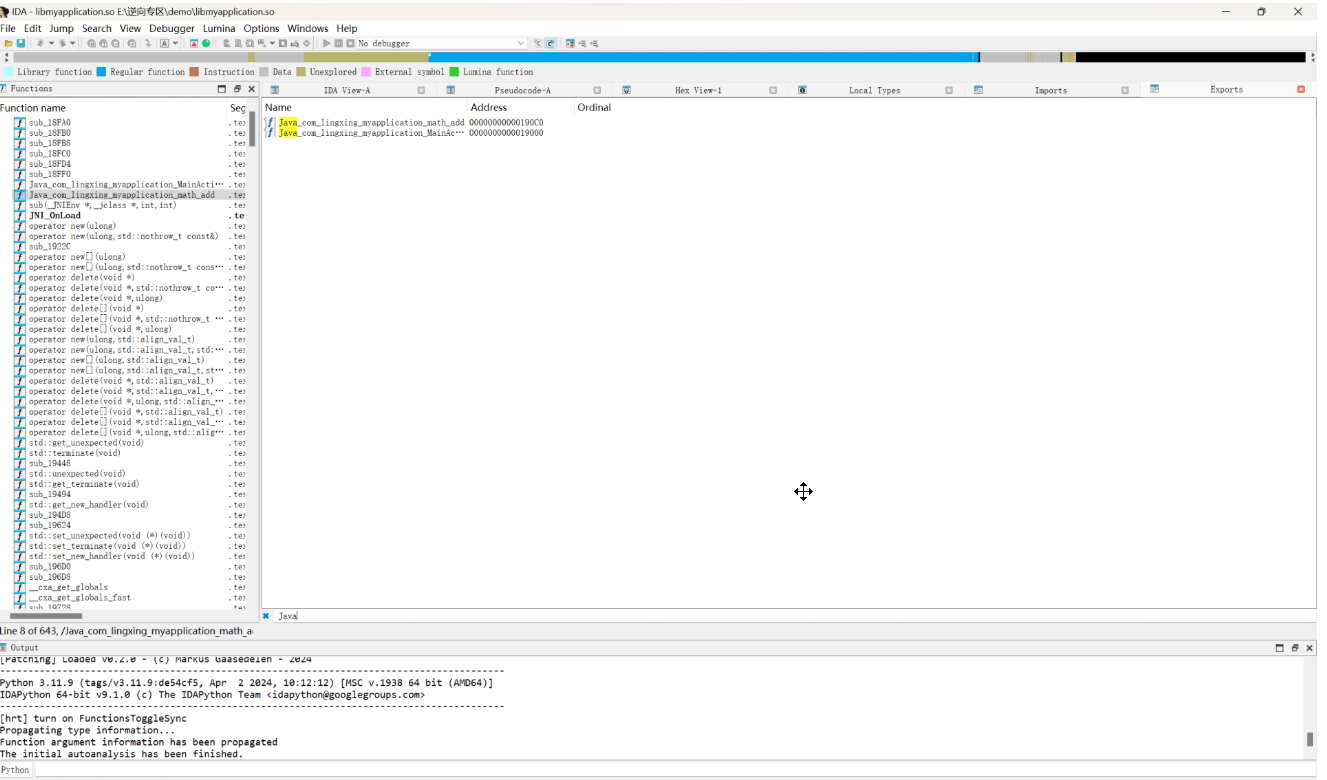Open the Lumina menu

pyautogui.click(x=219, y=28)
